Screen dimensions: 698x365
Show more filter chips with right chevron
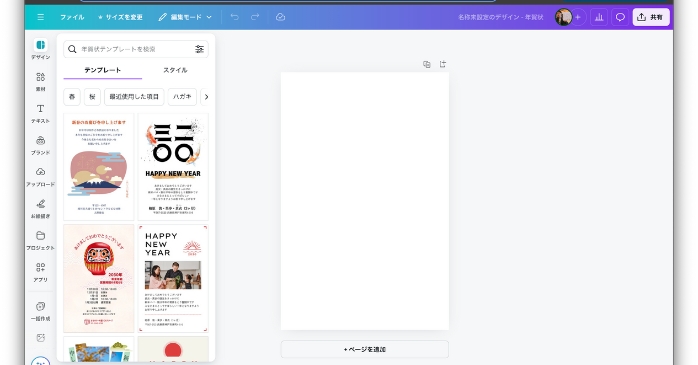(206, 97)
